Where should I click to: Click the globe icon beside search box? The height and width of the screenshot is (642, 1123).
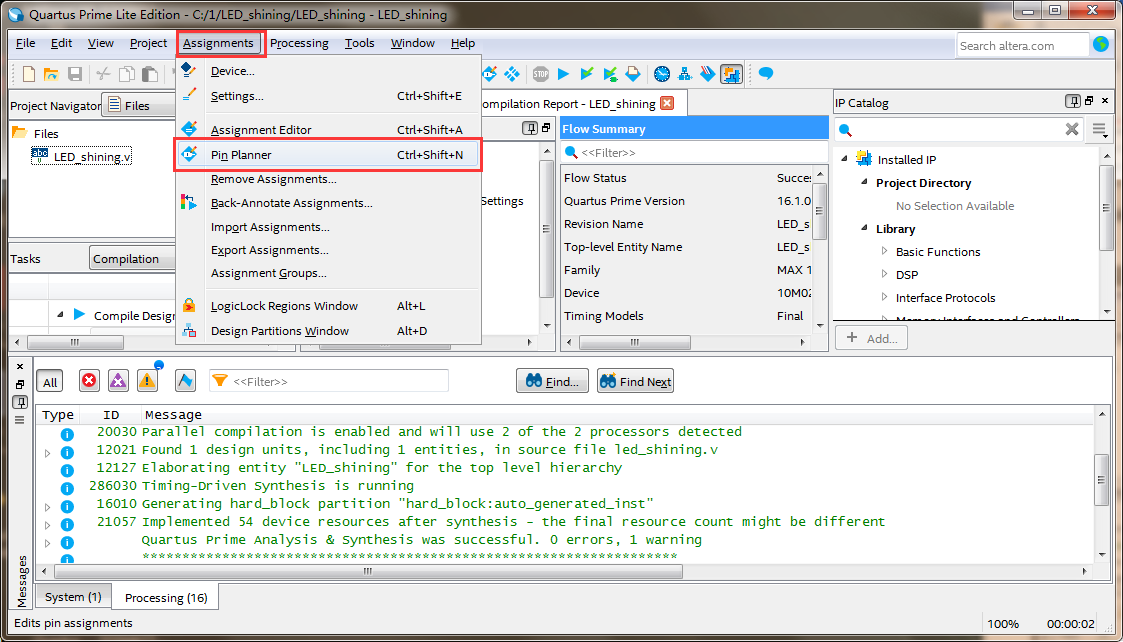tap(1101, 44)
